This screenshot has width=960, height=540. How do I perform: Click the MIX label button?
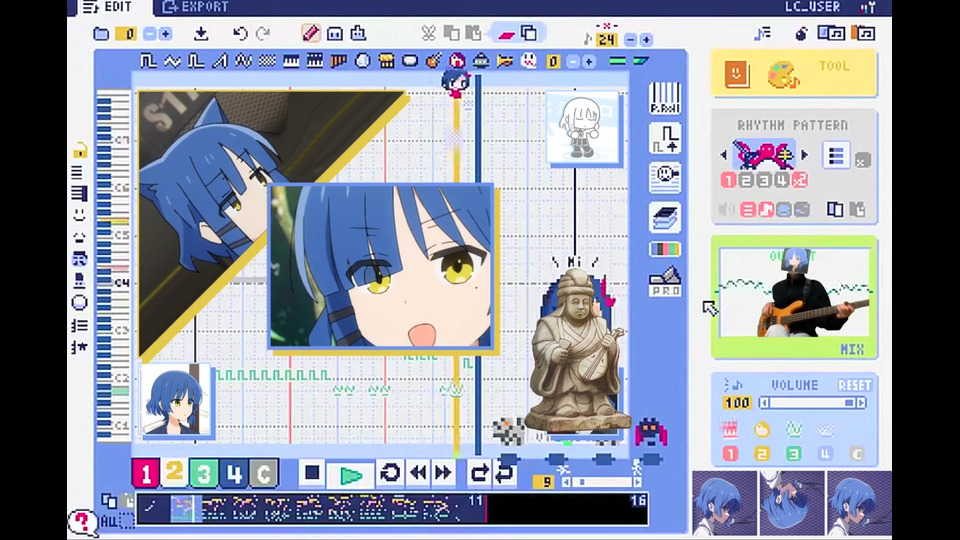pos(852,350)
